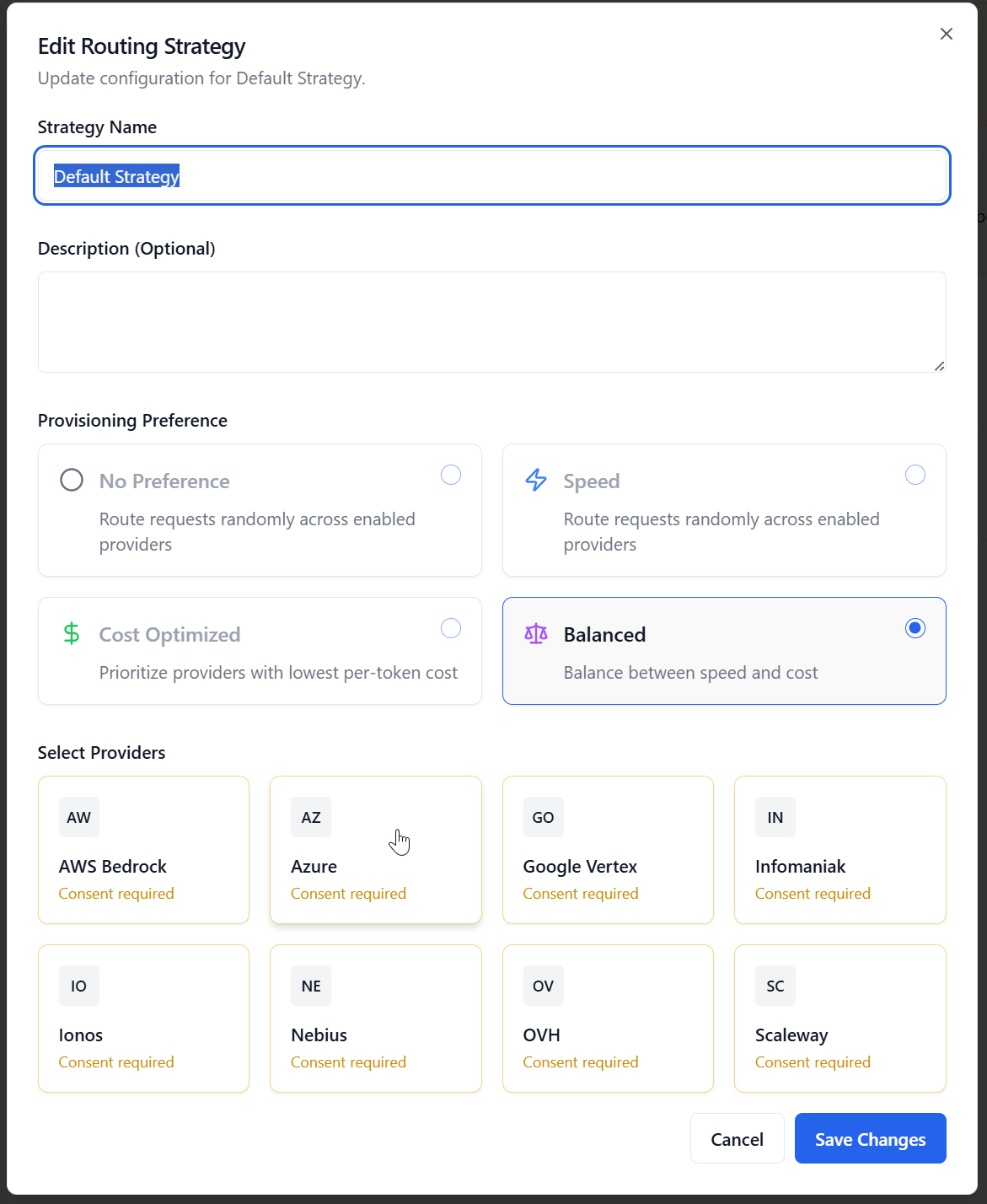Click the NE badge for Nebius

pyautogui.click(x=311, y=986)
